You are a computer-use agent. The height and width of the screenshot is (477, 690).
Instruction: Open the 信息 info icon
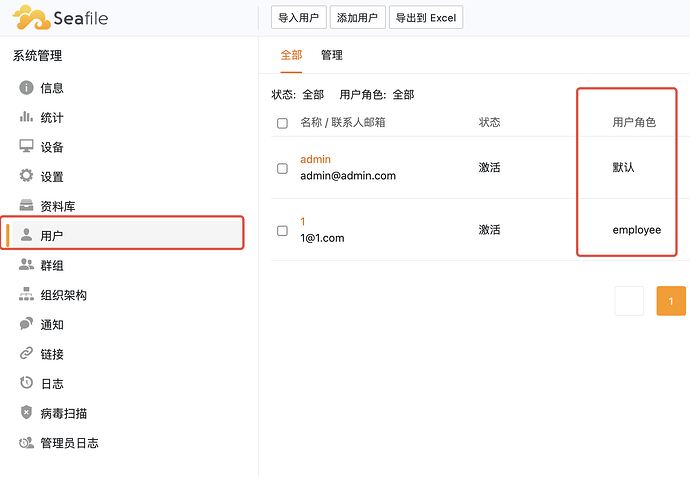point(27,88)
